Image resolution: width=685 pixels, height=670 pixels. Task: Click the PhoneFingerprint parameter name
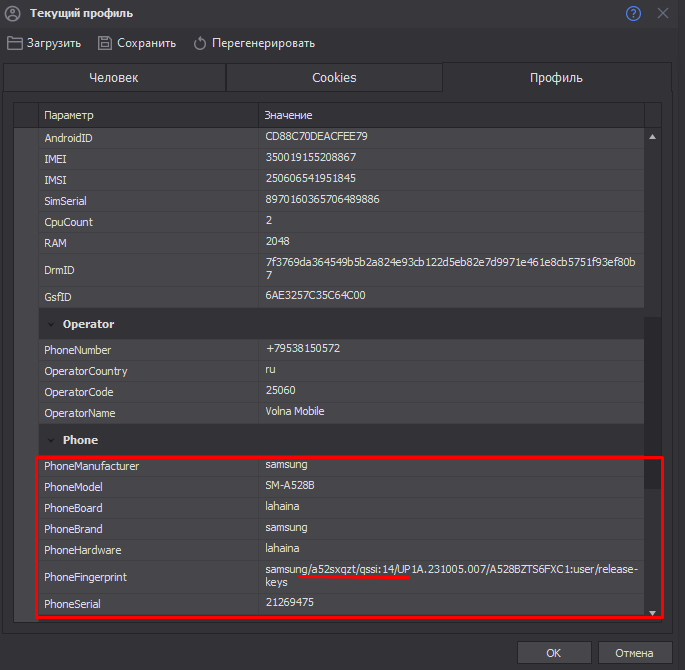click(x=86, y=577)
